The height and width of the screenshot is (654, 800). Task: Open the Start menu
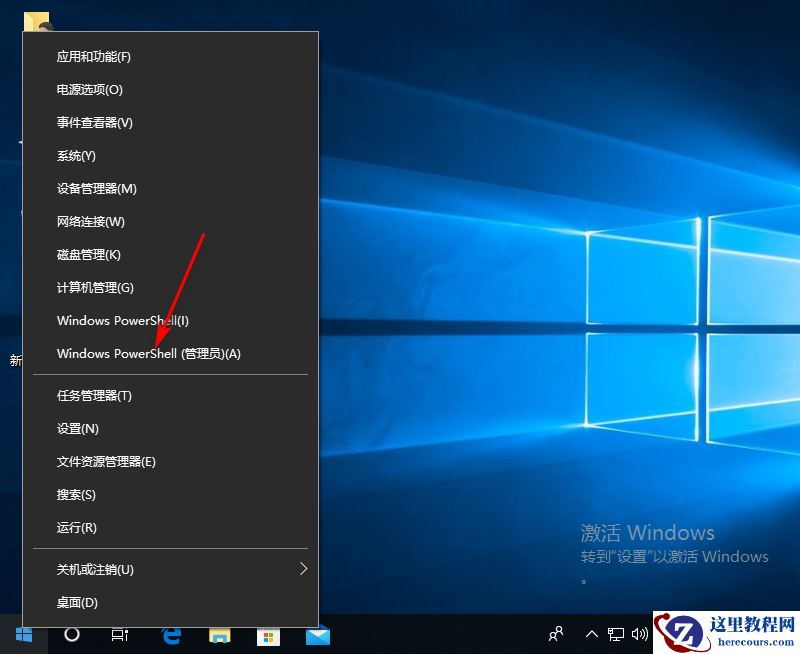coord(23,635)
